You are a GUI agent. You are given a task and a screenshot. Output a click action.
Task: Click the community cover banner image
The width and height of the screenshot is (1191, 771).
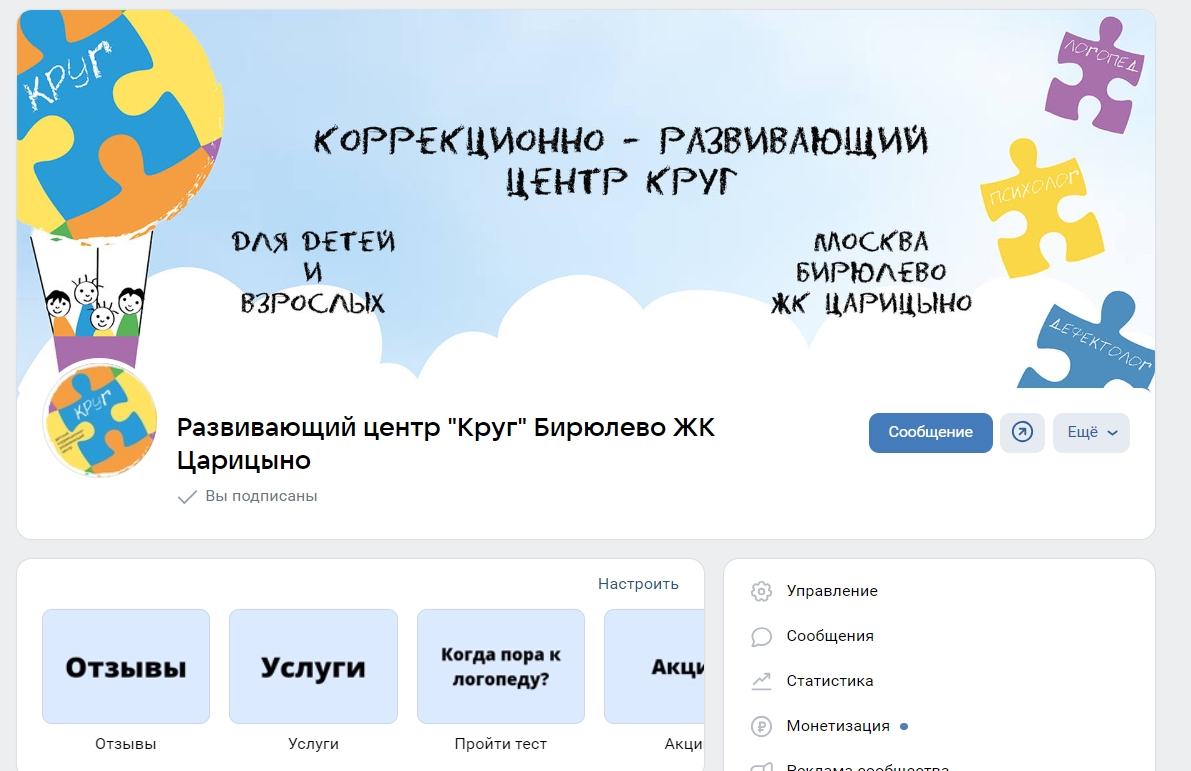(x=586, y=199)
